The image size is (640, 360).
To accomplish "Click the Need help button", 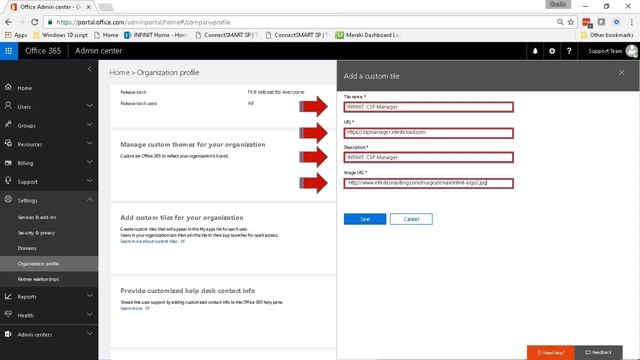I will coord(551,352).
